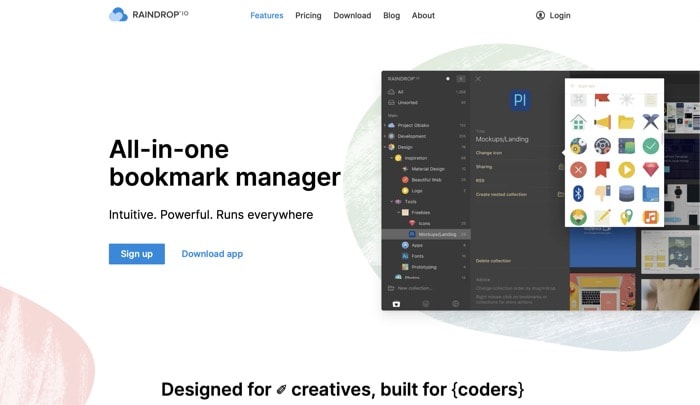Visit the Blog link in the nav
The width and height of the screenshot is (700, 405).
pyautogui.click(x=391, y=15)
